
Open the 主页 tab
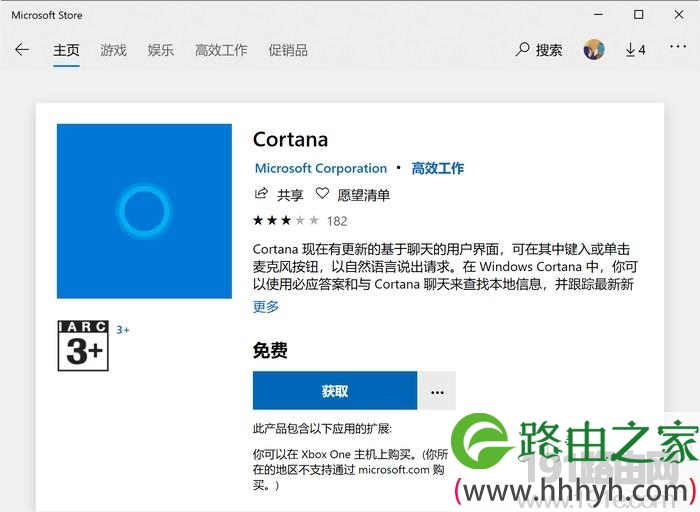tap(66, 50)
